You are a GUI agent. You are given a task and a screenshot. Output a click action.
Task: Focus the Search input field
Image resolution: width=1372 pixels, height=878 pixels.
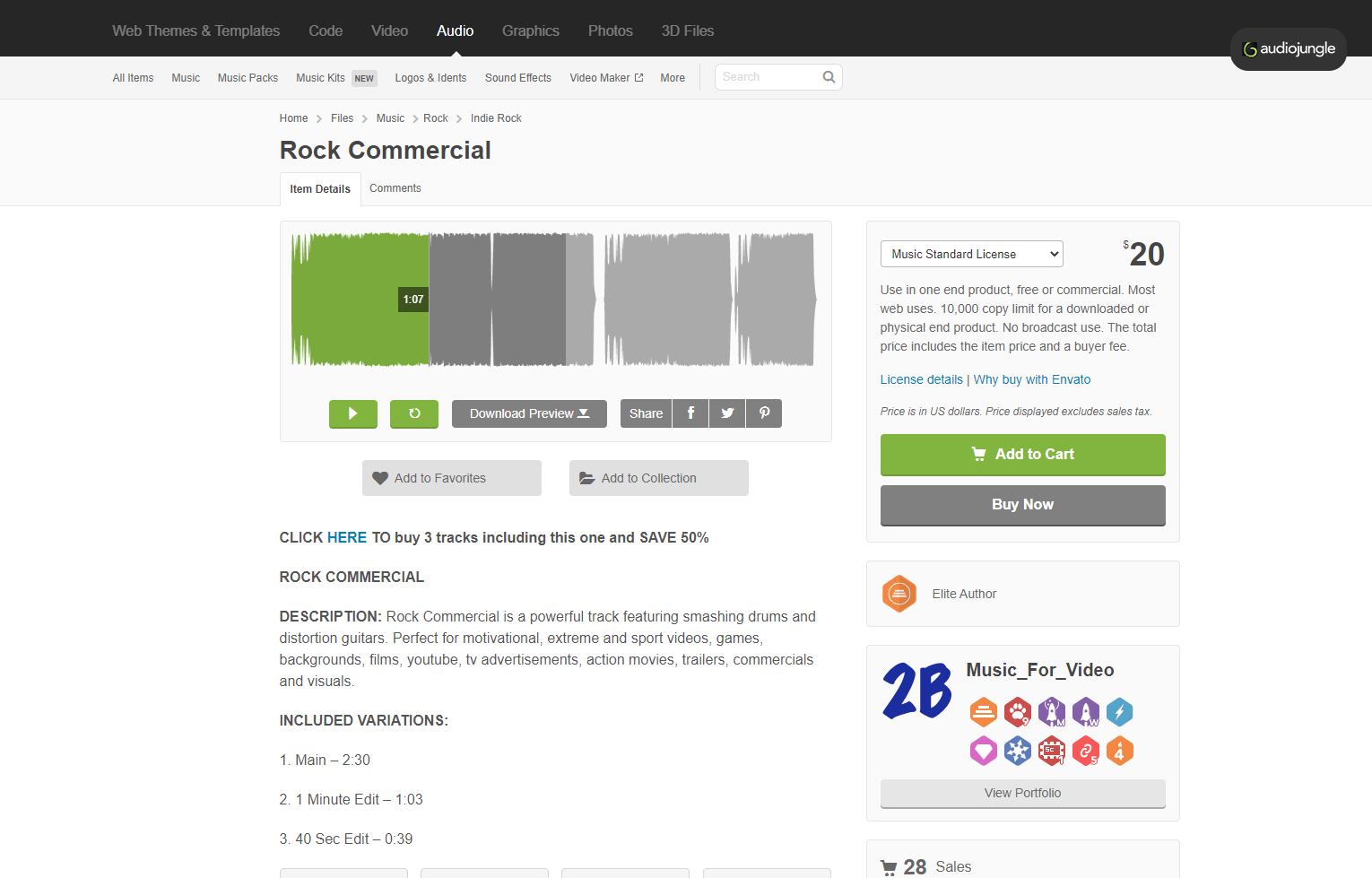[x=768, y=77]
